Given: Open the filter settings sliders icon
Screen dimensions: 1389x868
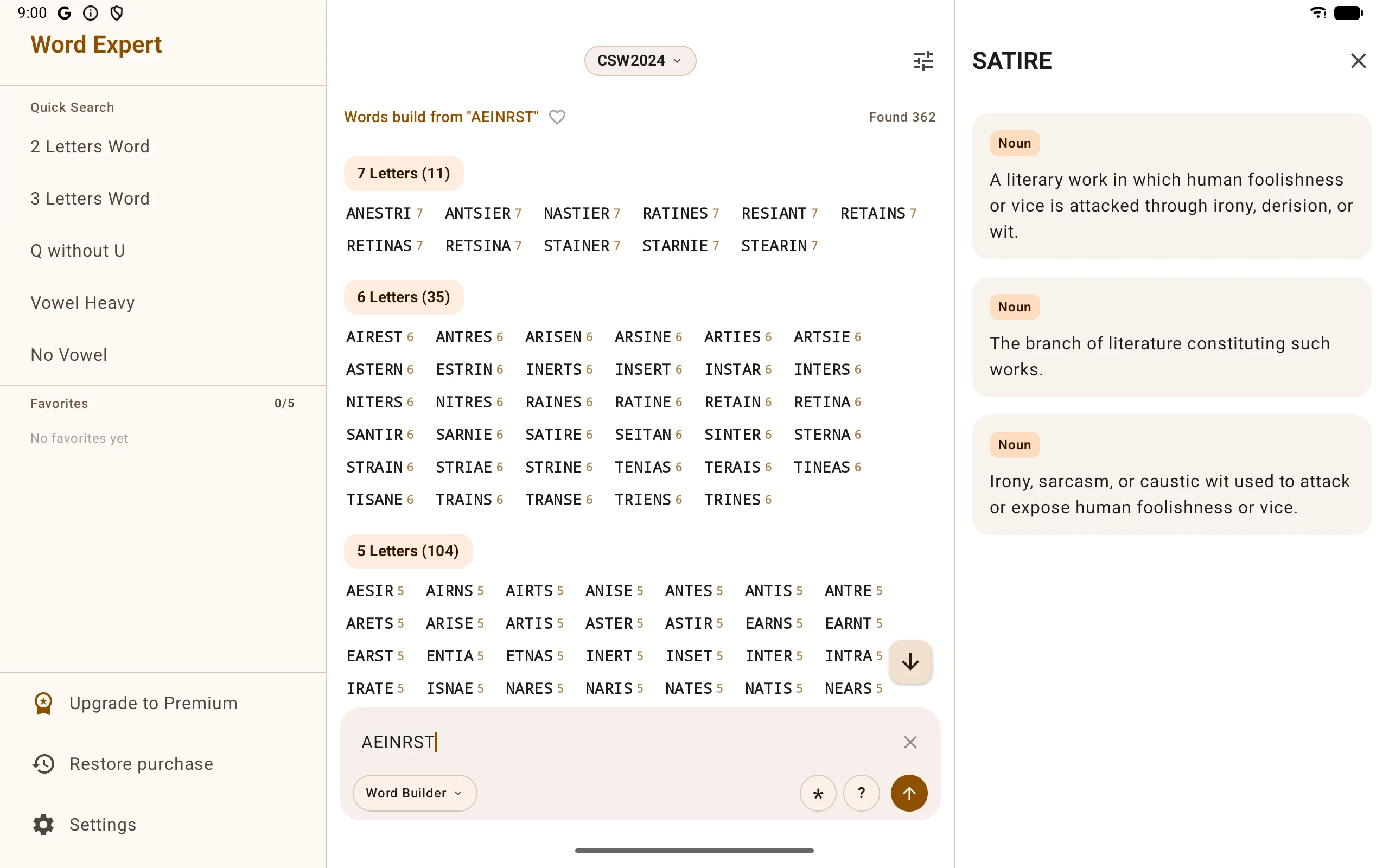Looking at the screenshot, I should coord(923,60).
